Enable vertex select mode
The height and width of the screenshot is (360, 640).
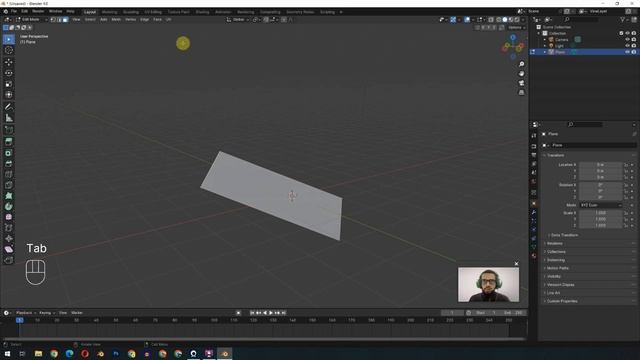click(x=53, y=20)
